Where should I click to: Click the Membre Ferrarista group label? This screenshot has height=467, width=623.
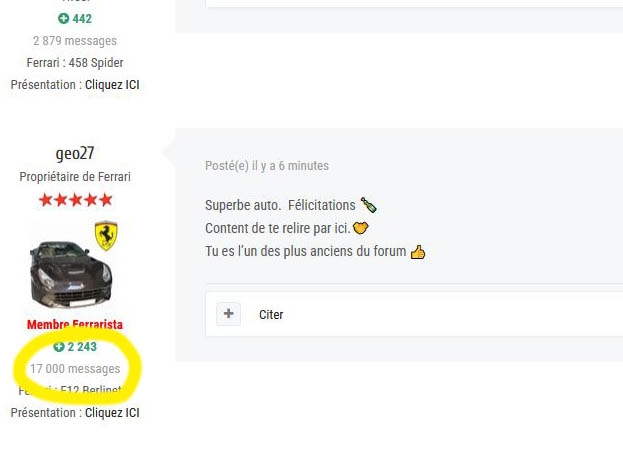click(x=75, y=324)
